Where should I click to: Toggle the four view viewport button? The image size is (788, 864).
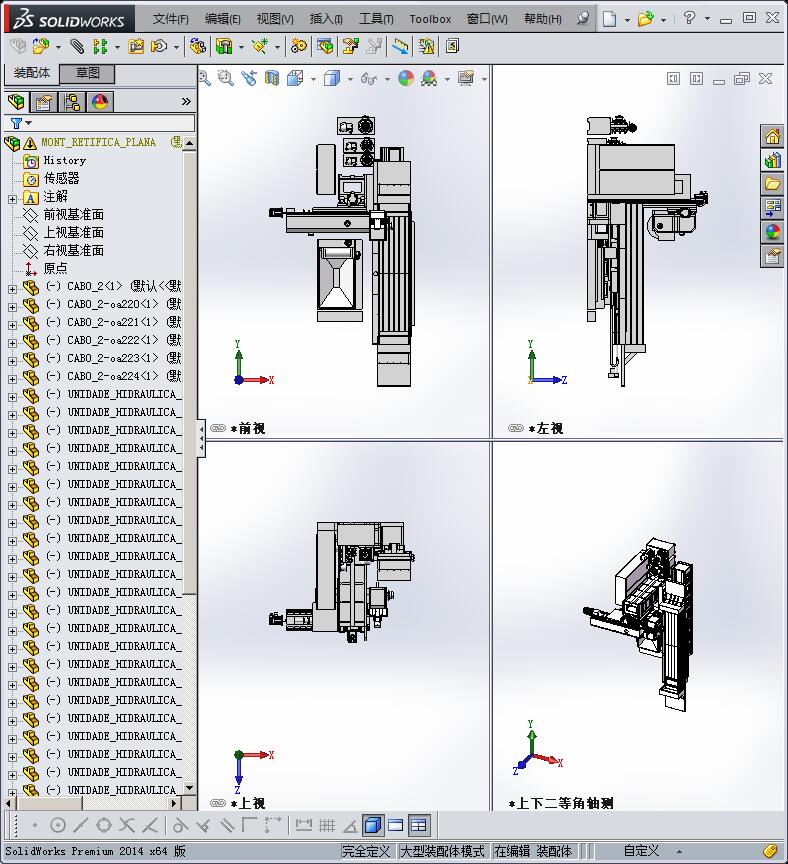419,824
